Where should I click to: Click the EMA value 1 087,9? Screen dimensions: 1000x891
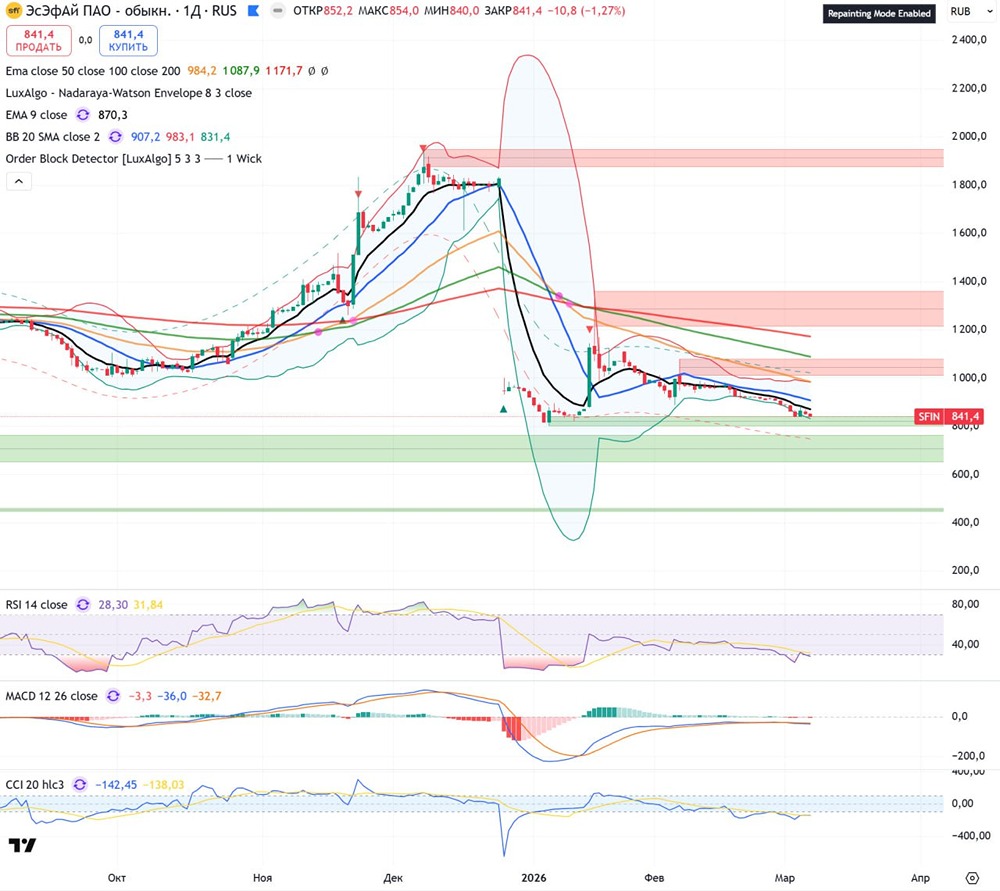point(241,71)
